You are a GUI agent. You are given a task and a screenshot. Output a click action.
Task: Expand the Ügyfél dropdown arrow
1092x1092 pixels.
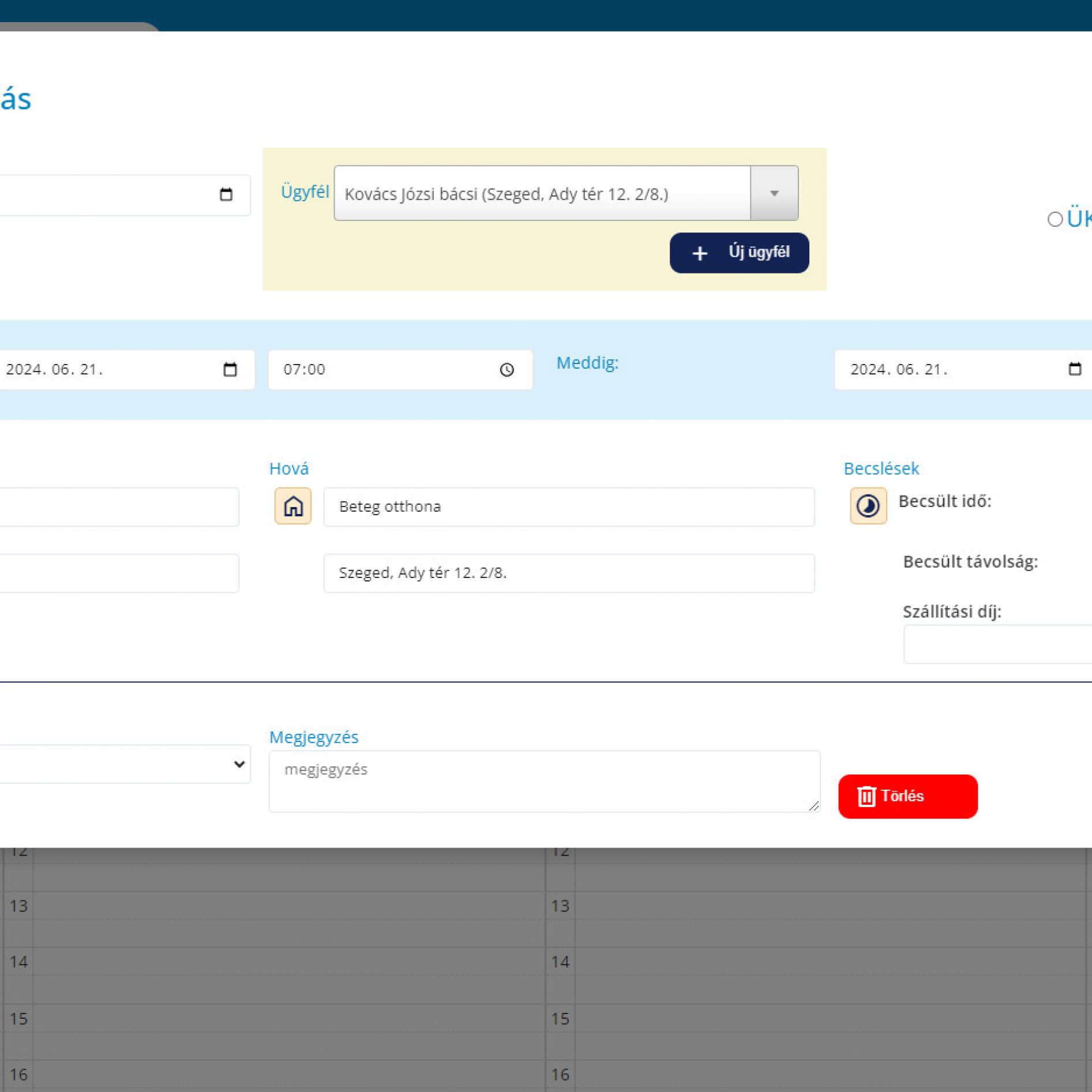[x=774, y=193]
